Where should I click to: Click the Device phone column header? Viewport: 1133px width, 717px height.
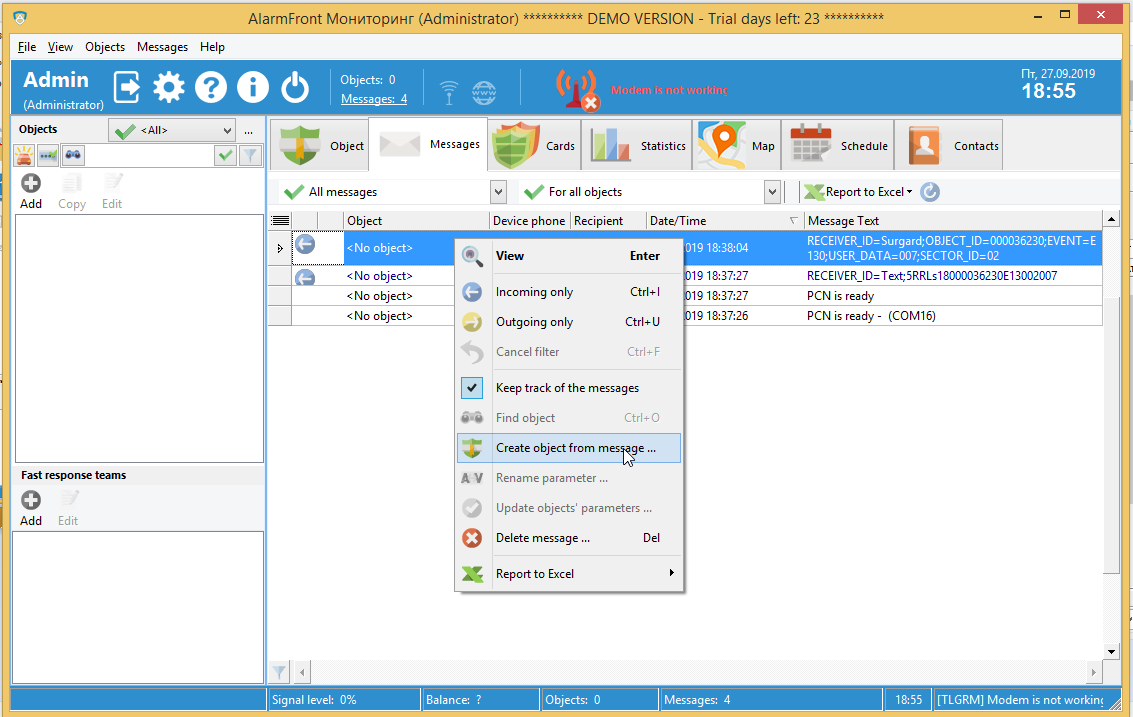click(x=530, y=220)
